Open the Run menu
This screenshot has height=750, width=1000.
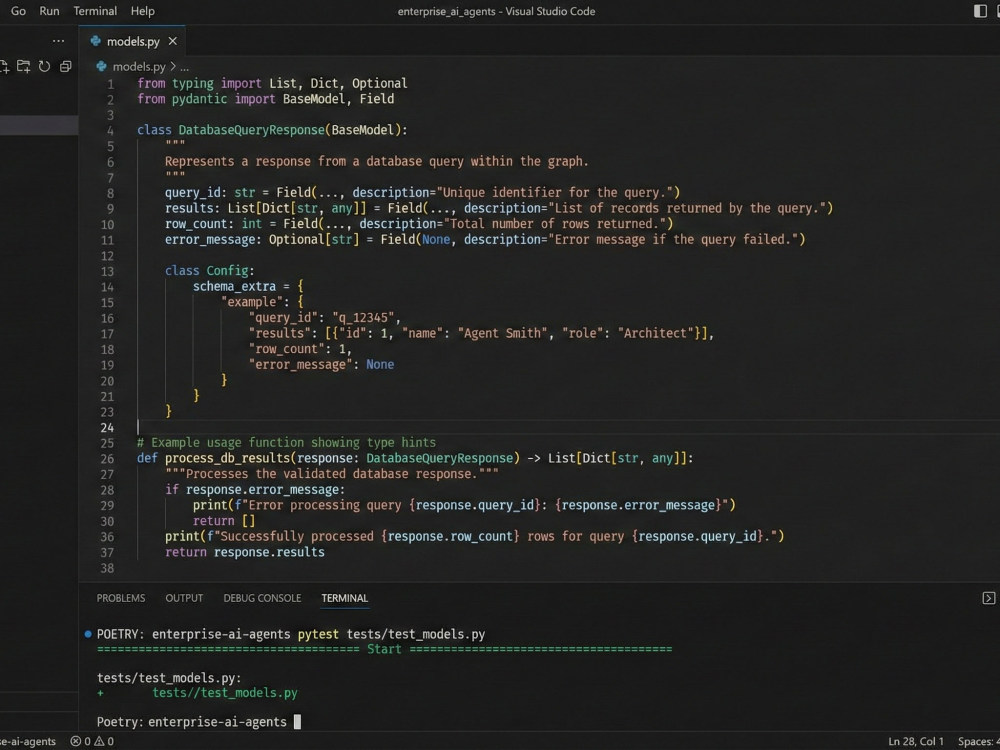49,11
